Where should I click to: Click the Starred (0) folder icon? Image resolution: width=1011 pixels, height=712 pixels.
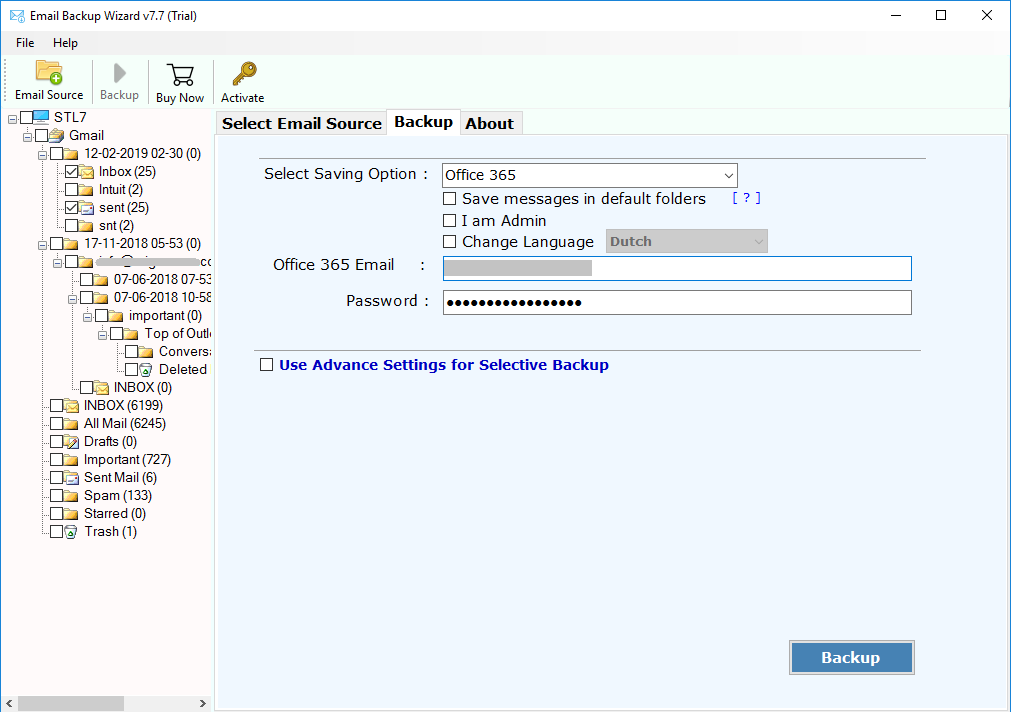pyautogui.click(x=72, y=514)
